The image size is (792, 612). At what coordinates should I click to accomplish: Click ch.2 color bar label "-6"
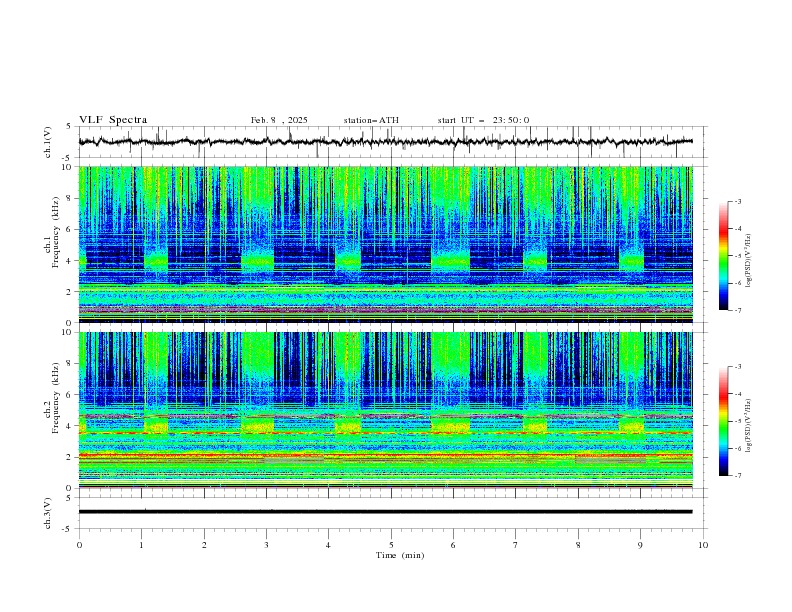point(738,448)
